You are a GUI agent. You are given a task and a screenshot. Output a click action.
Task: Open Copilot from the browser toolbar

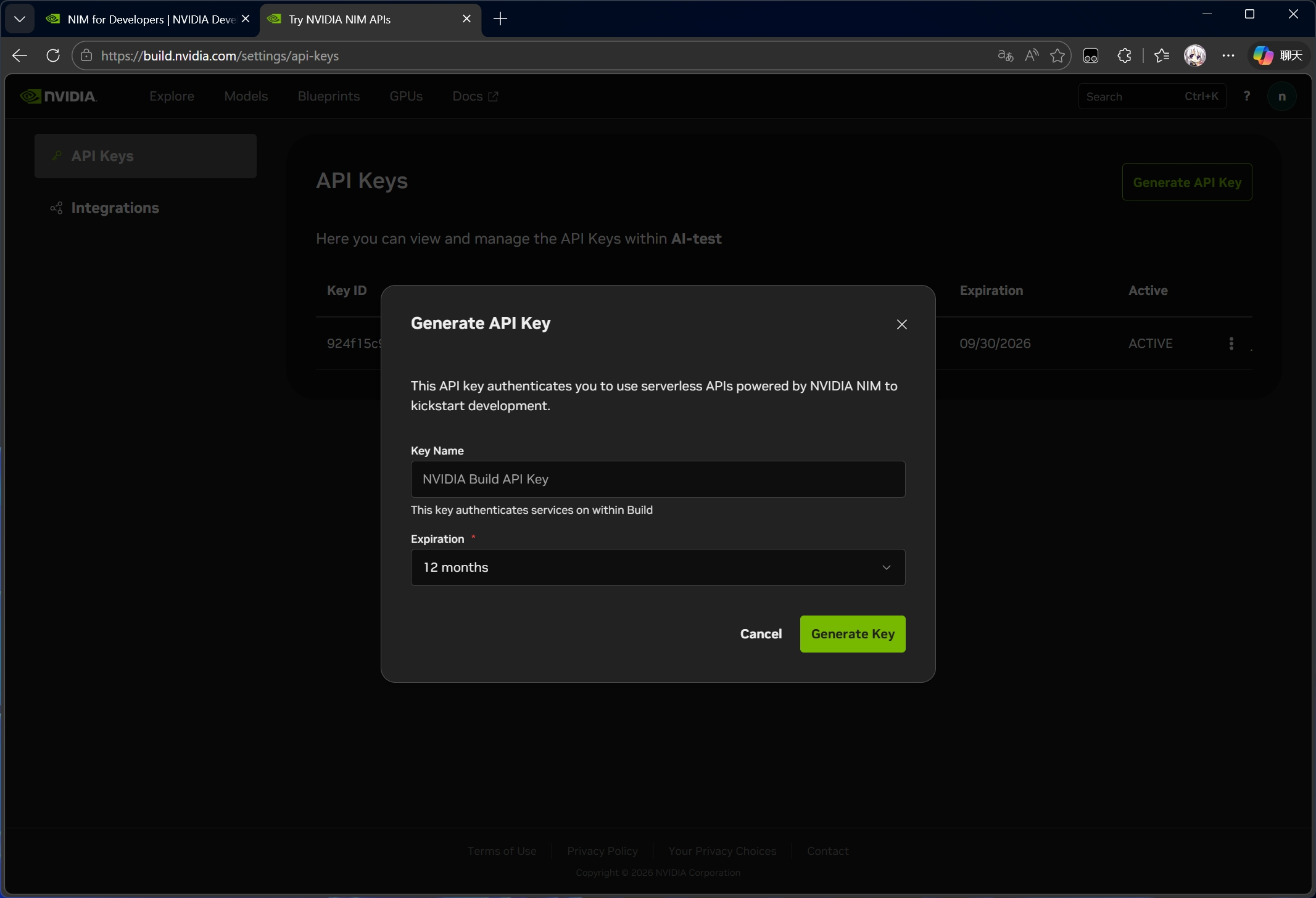(x=1261, y=56)
